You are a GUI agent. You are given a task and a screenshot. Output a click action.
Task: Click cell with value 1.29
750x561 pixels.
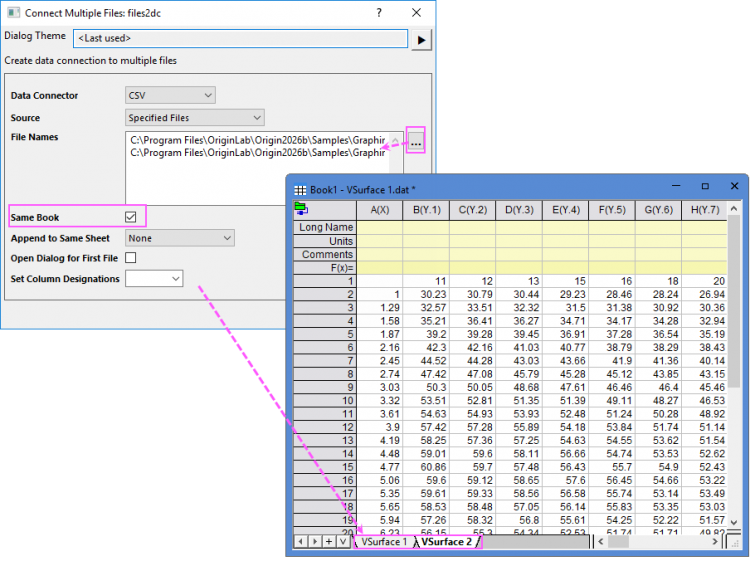point(380,308)
